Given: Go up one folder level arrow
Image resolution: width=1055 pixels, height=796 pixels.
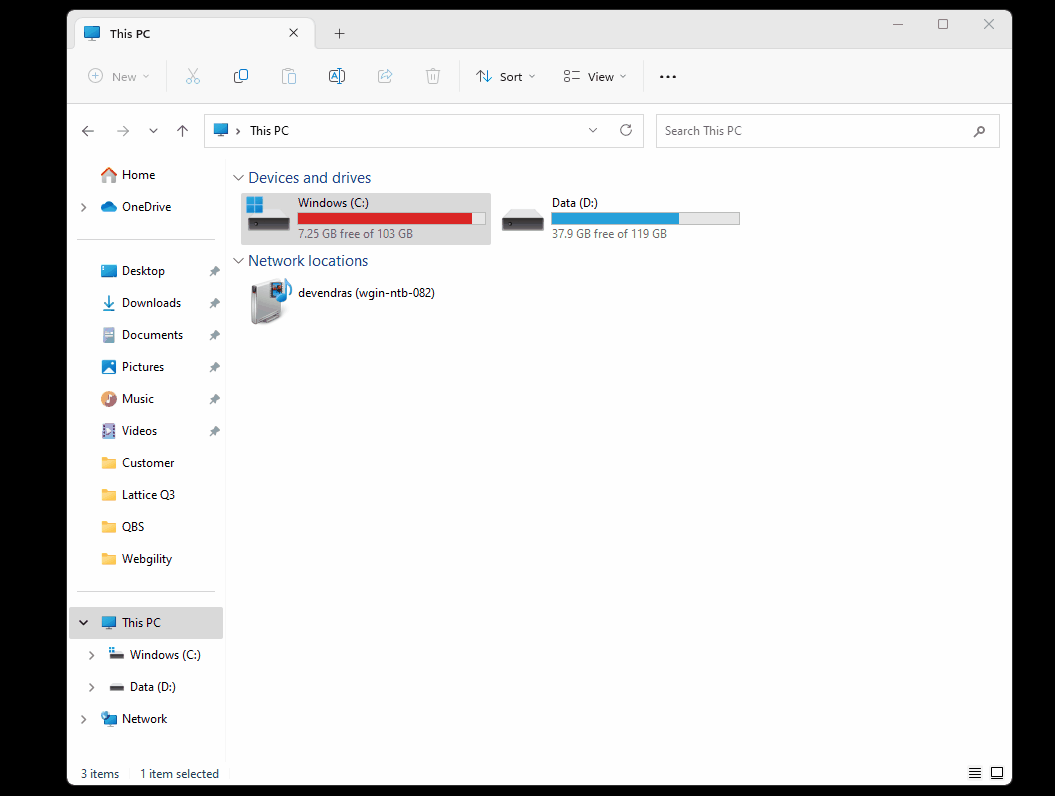Looking at the screenshot, I should click(182, 131).
